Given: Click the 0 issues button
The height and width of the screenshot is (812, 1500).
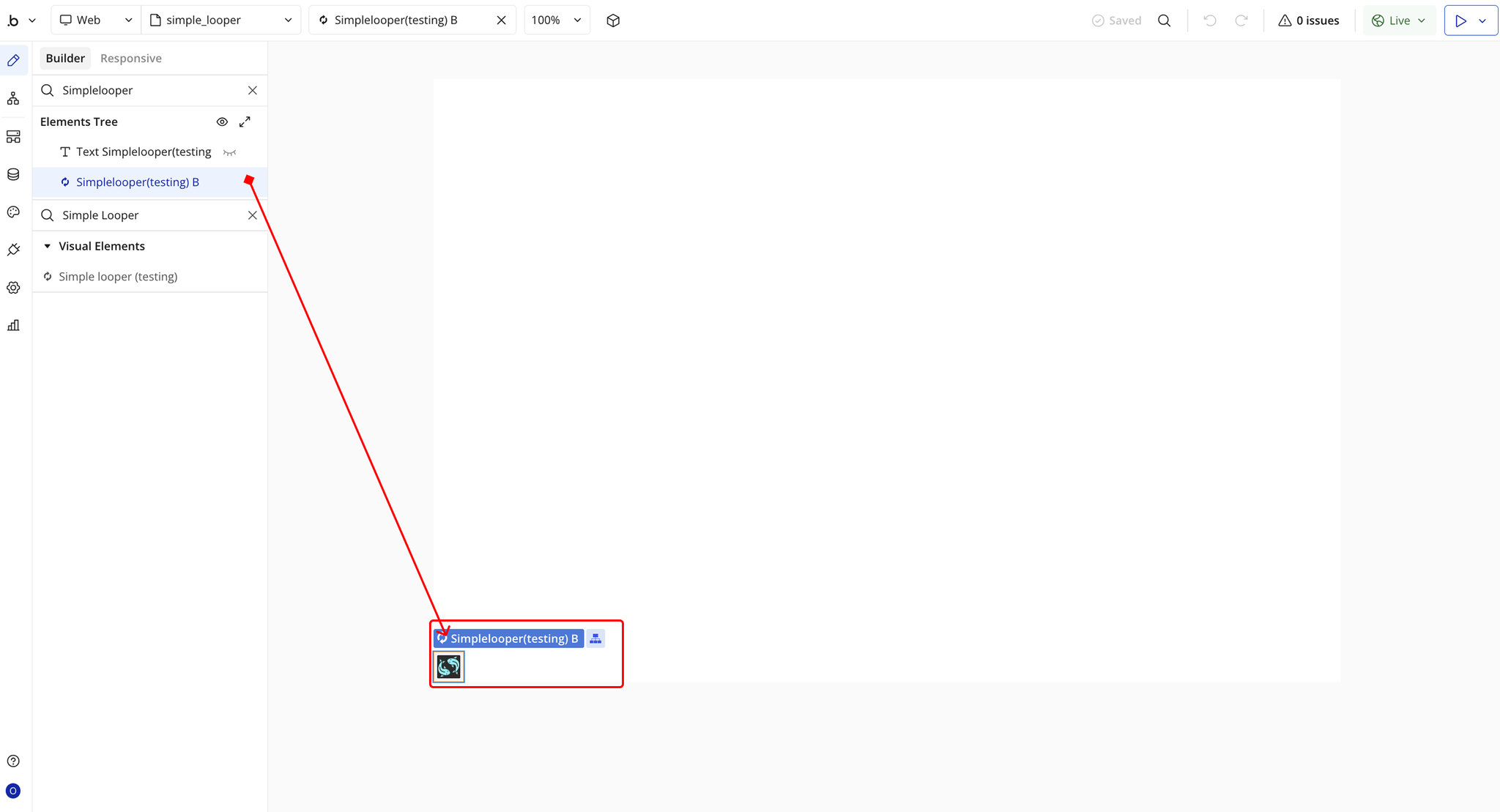Looking at the screenshot, I should coord(1308,21).
